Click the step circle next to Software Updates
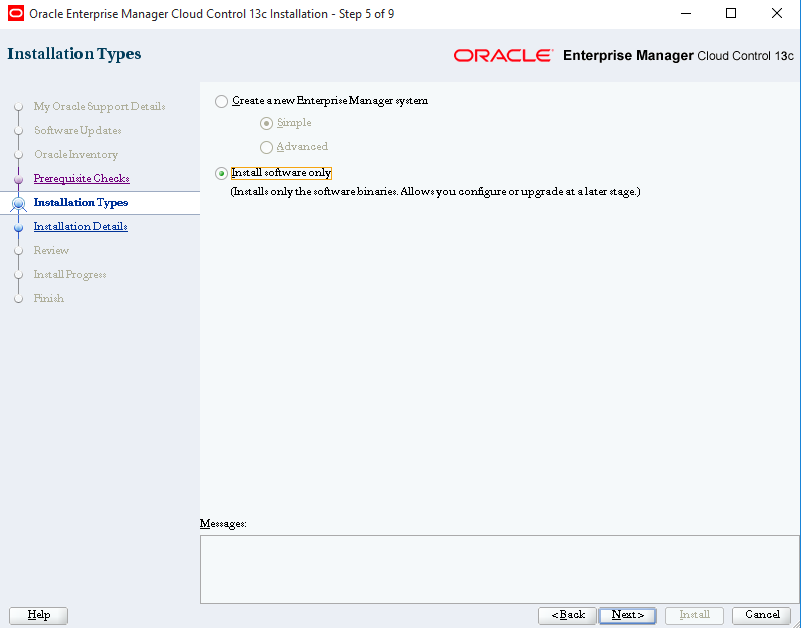This screenshot has height=628, width=801. (x=19, y=130)
